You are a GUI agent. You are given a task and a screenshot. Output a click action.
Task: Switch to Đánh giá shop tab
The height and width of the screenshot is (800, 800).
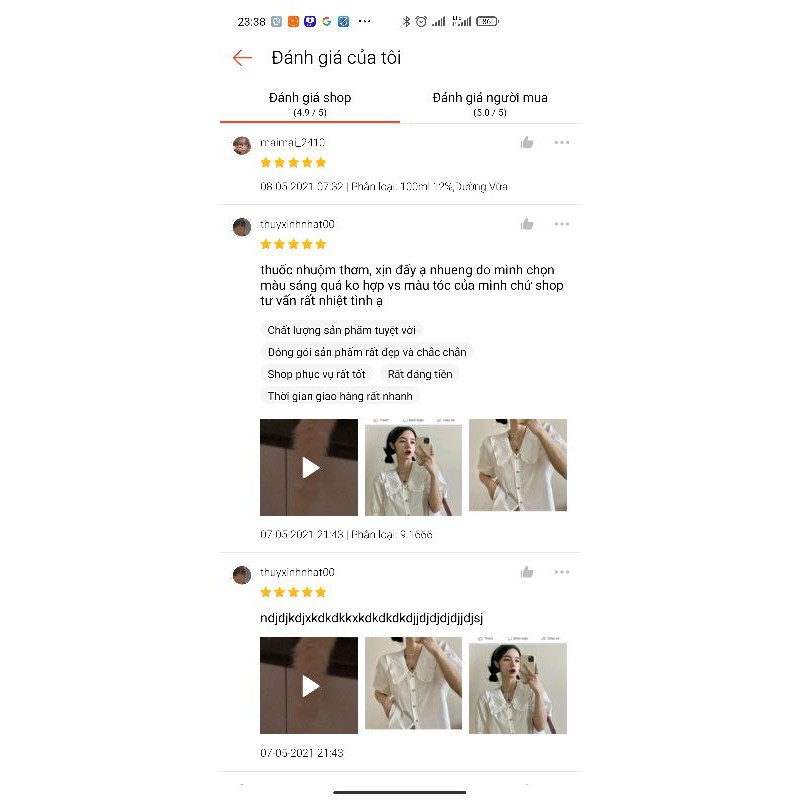[310, 104]
